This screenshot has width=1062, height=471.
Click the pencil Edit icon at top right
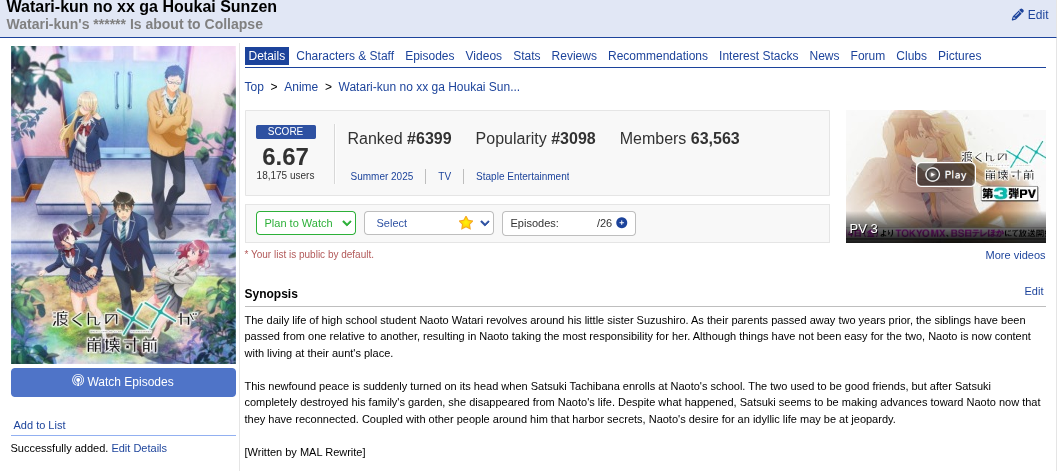pos(1019,15)
